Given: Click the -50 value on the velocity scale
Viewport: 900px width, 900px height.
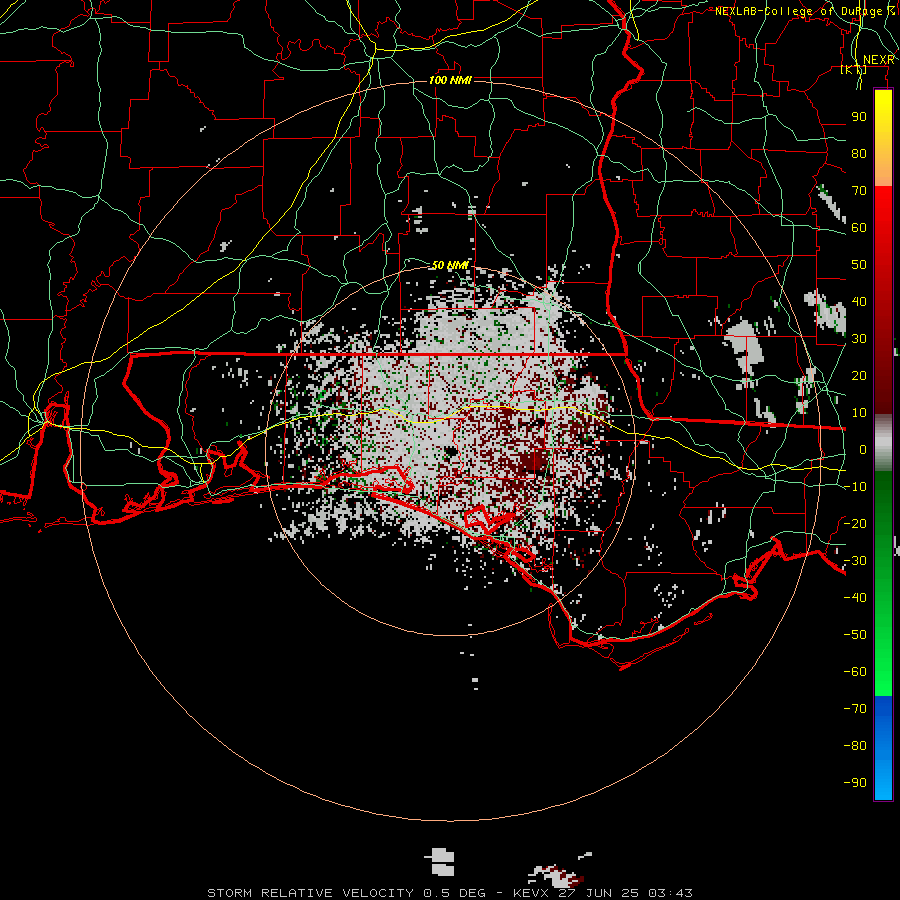Looking at the screenshot, I should pos(855,634).
